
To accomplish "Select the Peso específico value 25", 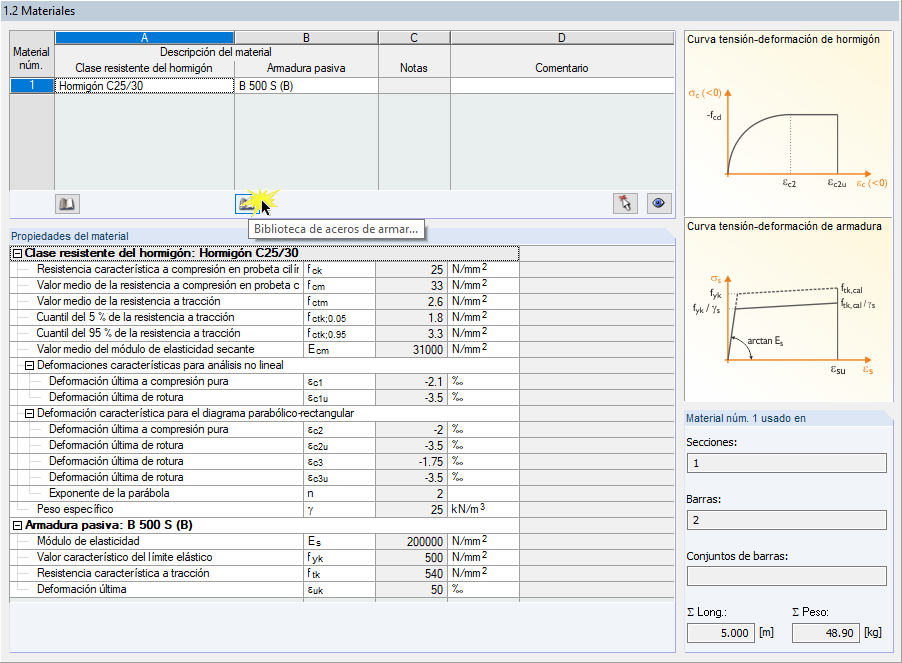I will tap(411, 509).
